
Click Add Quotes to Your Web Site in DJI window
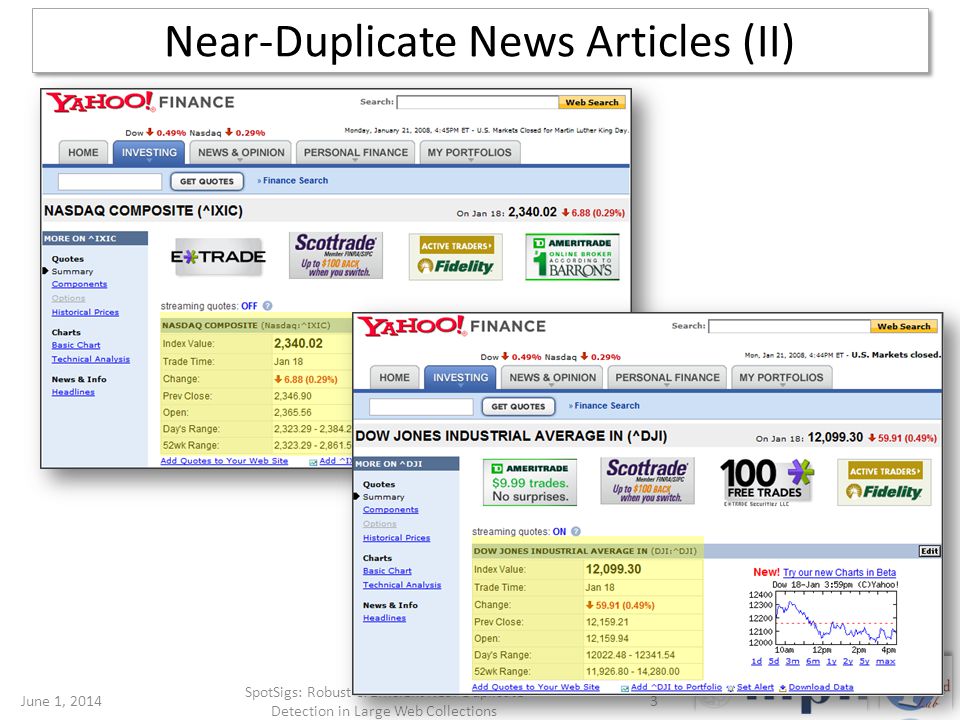[x=536, y=687]
